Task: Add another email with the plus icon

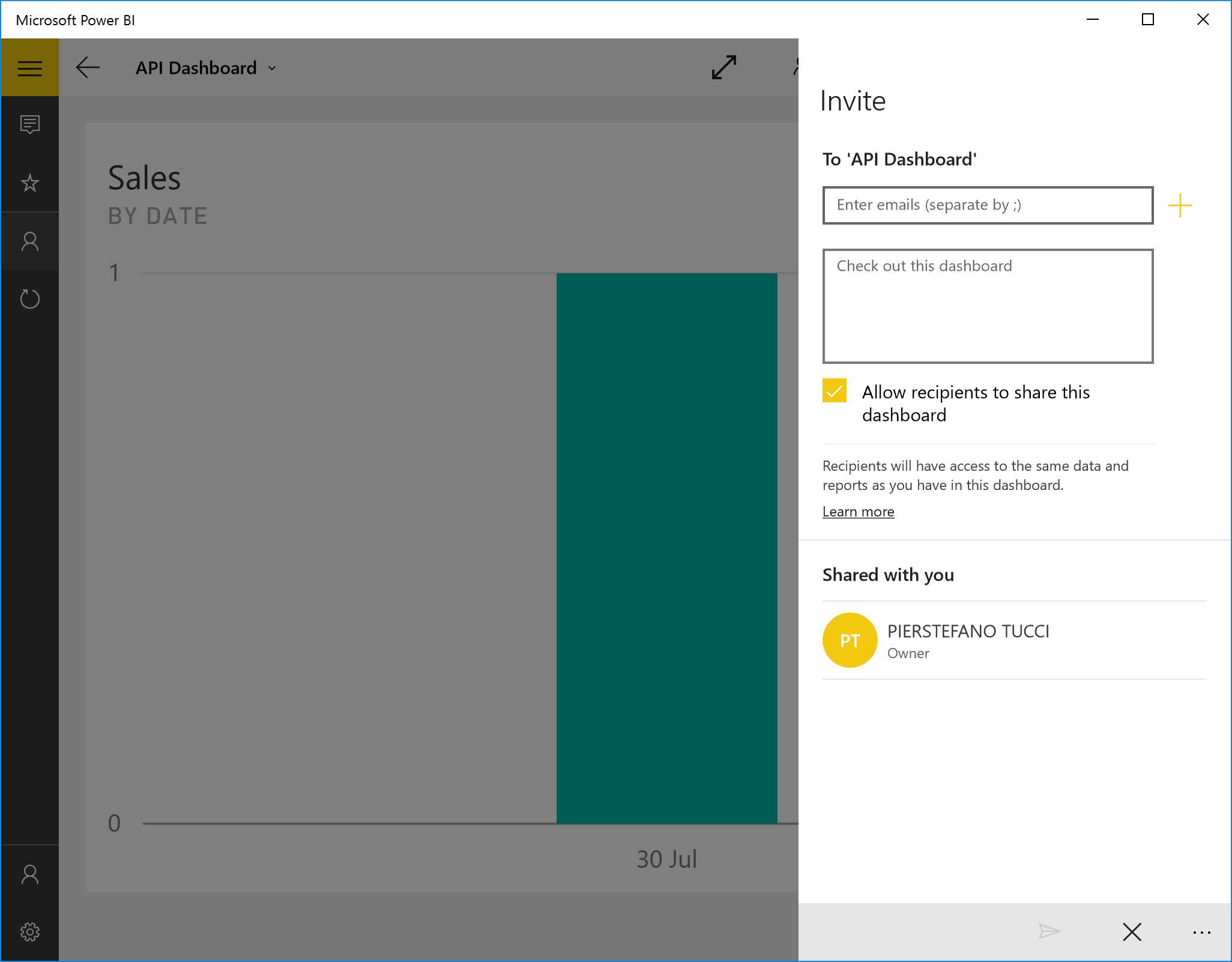Action: 1180,205
